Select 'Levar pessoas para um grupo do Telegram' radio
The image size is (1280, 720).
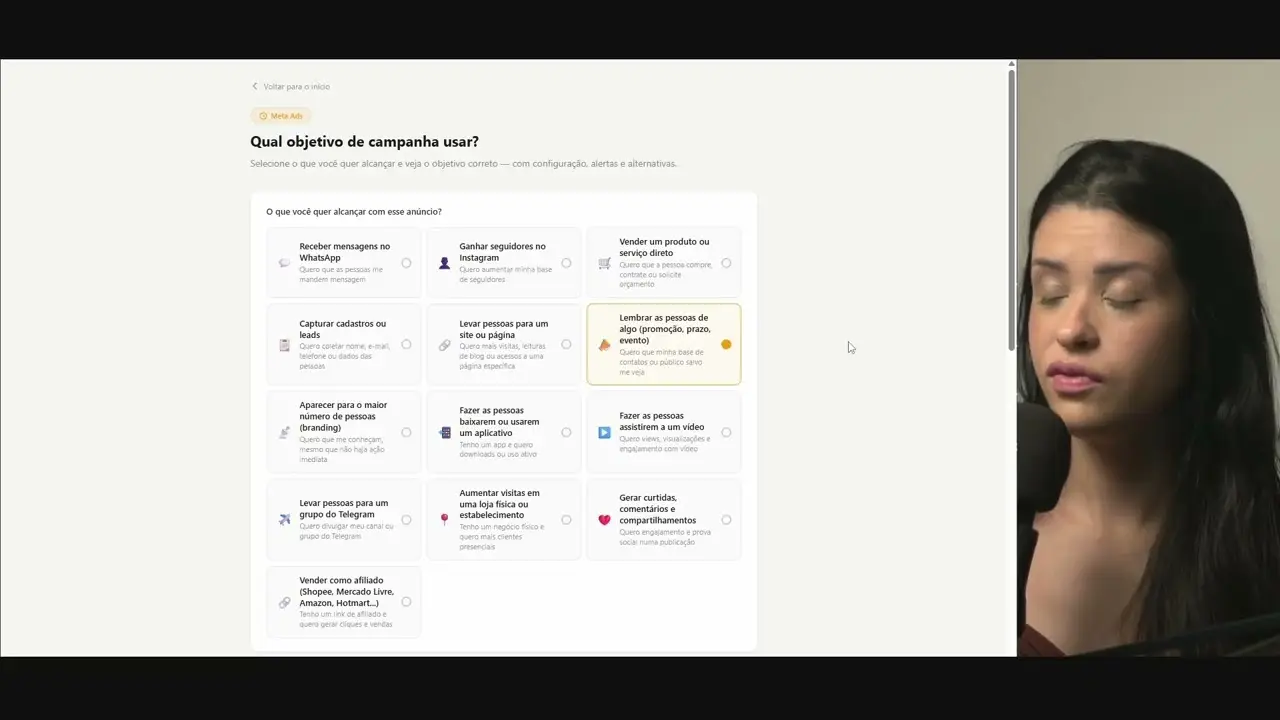(x=406, y=519)
